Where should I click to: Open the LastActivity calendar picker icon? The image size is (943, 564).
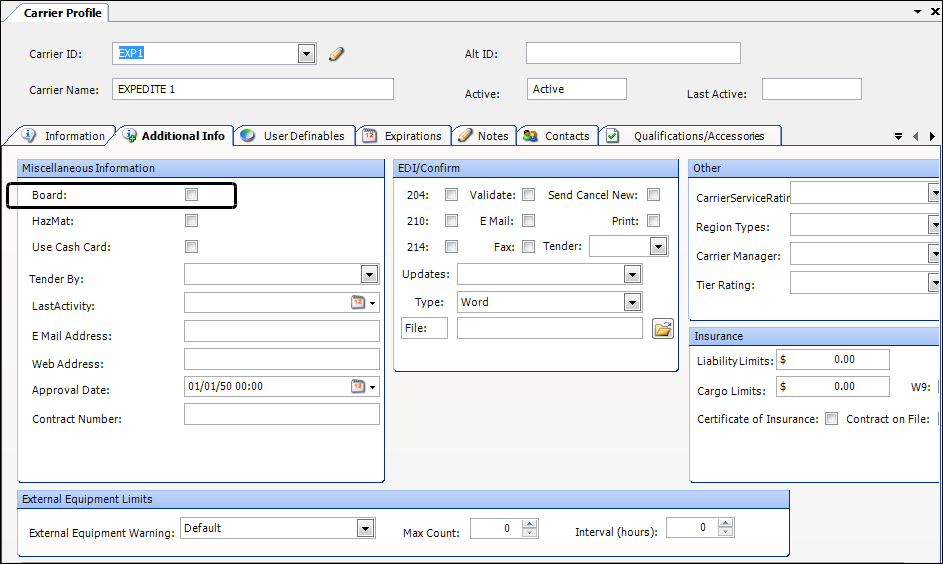point(359,303)
